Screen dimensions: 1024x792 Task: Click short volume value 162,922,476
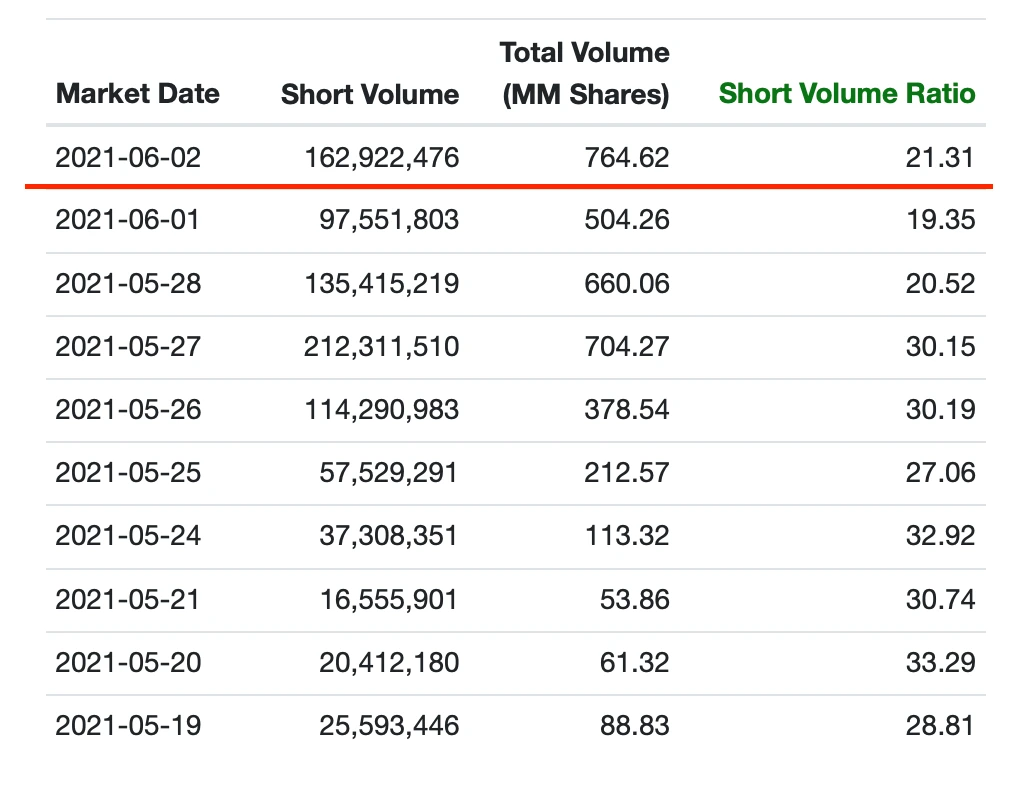click(x=382, y=157)
